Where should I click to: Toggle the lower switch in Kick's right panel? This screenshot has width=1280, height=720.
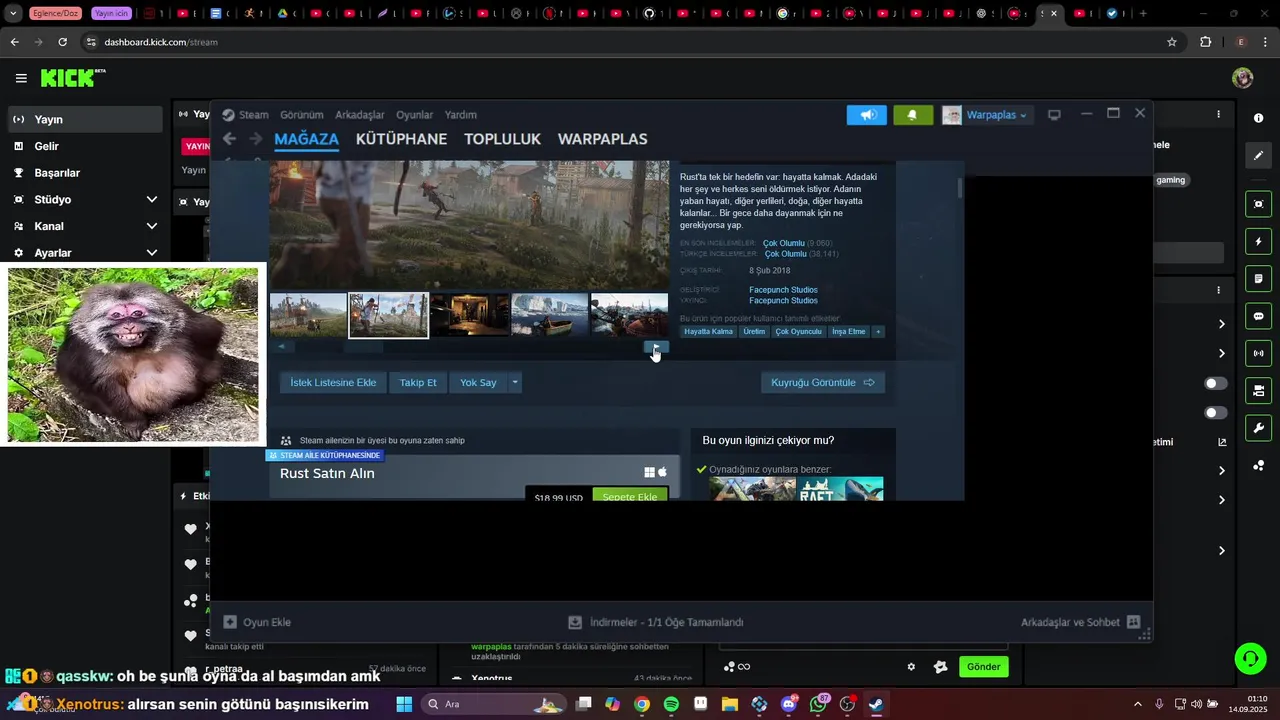pos(1215,412)
